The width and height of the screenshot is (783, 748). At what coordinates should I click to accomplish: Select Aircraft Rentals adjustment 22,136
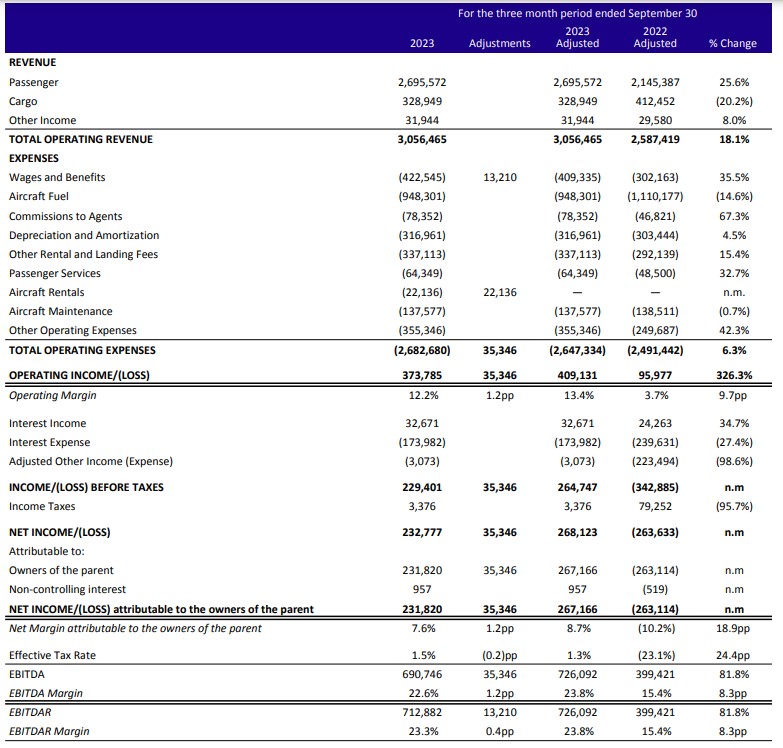point(500,292)
